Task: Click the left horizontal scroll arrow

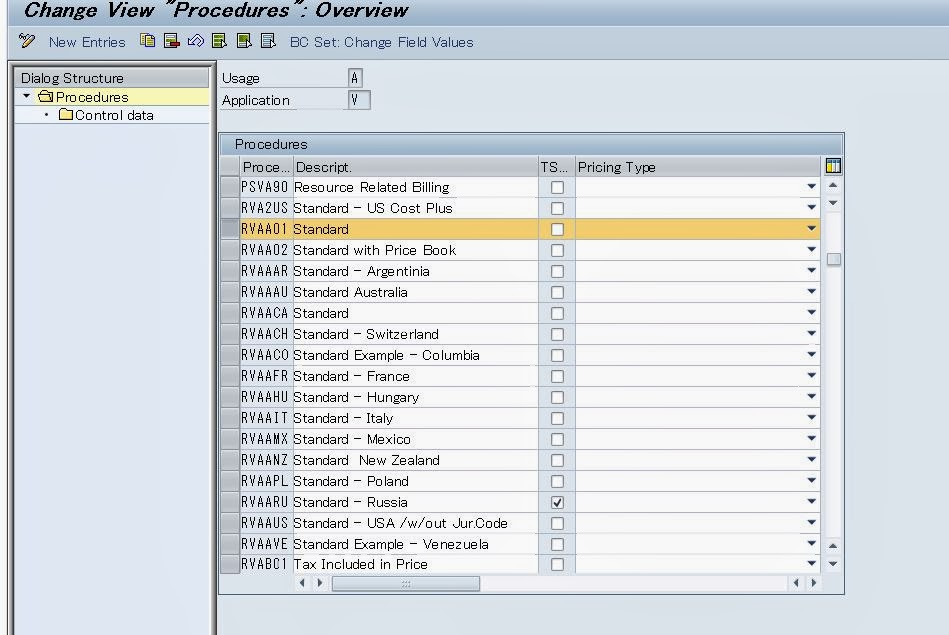Action: coord(302,583)
